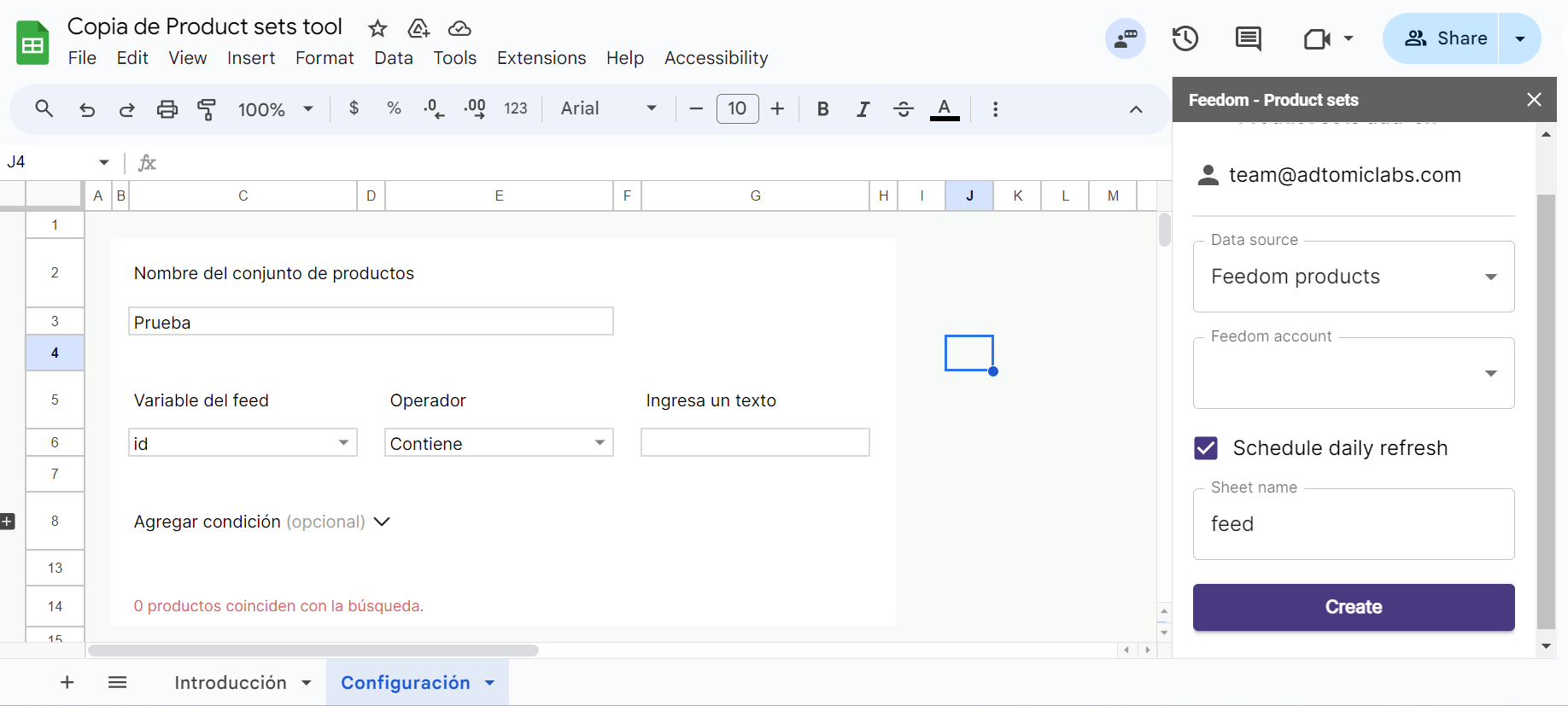Click the Create button
The width and height of the screenshot is (1568, 706).
click(1354, 607)
